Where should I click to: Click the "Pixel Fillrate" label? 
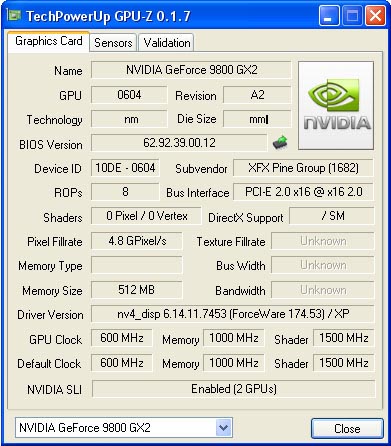55,242
